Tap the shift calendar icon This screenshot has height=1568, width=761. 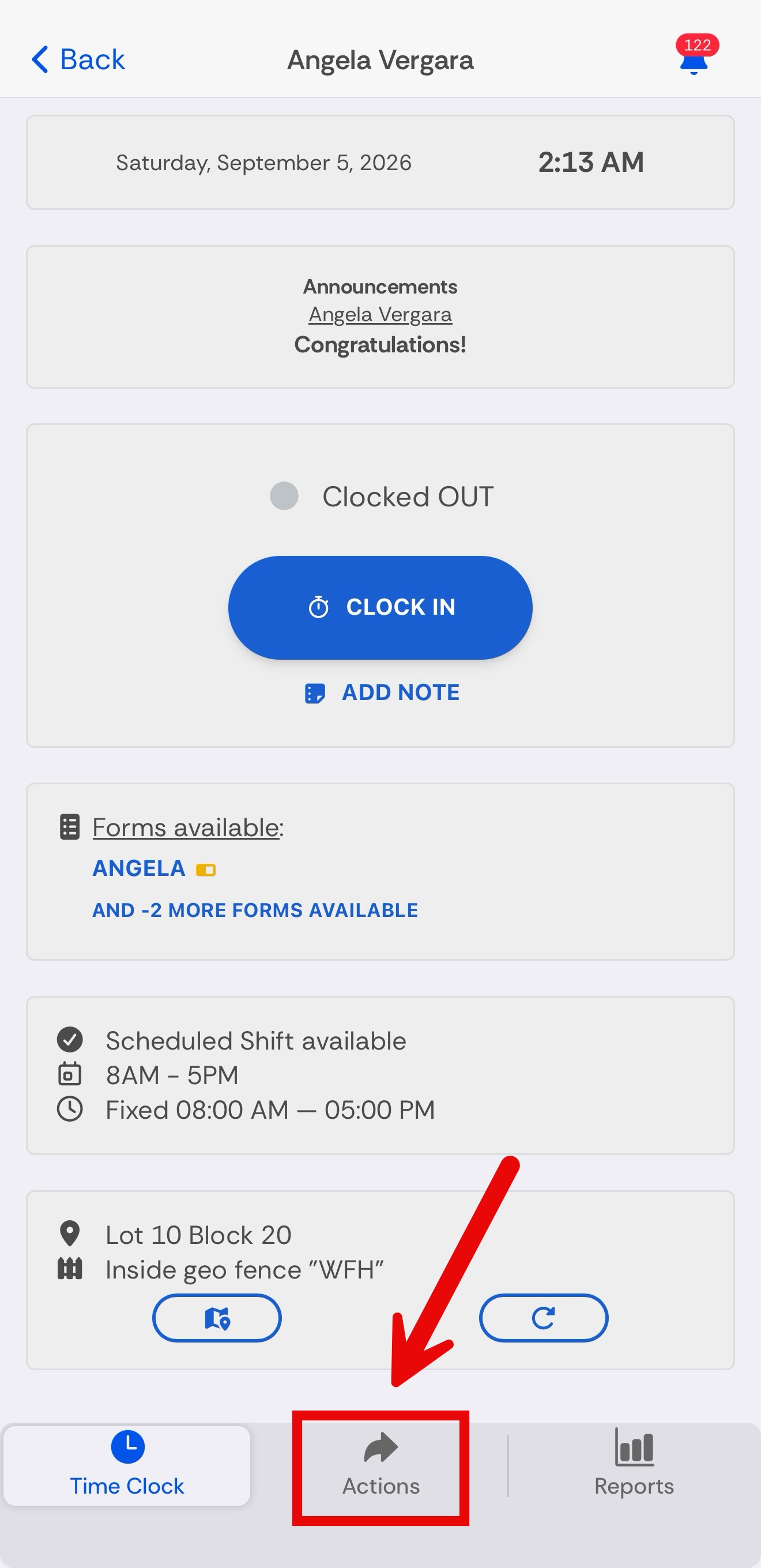coord(70,1074)
